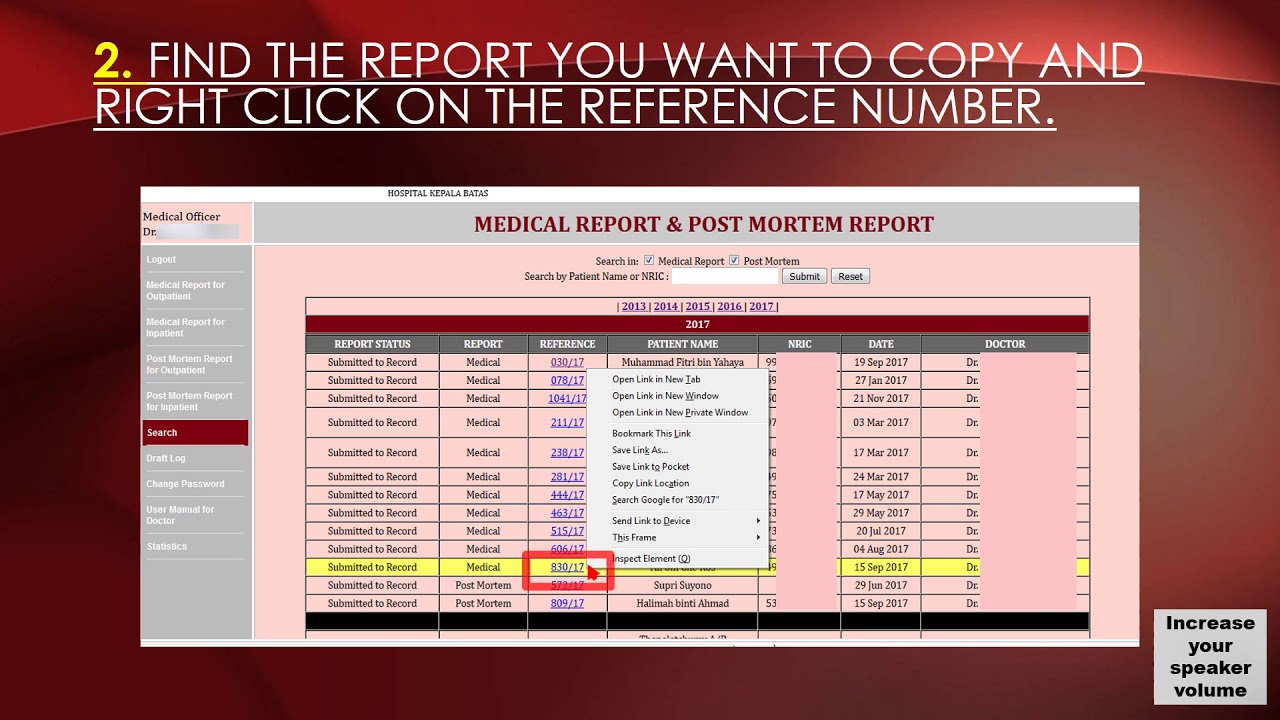
Task: Open reference 444/17 link
Action: pyautogui.click(x=567, y=495)
